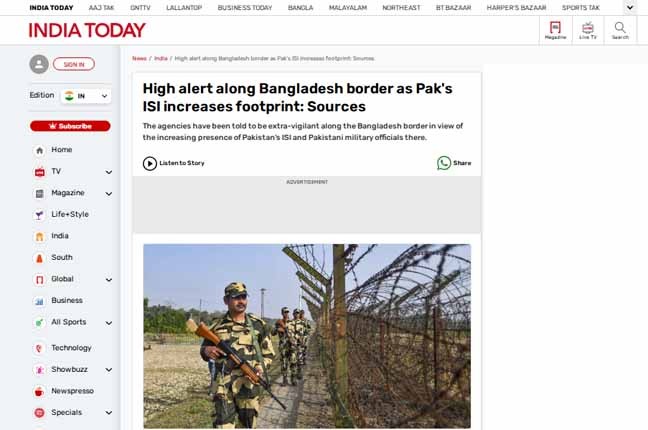Play the Listen to Story audio
Viewport: 648px width, 430px height.
click(x=150, y=163)
